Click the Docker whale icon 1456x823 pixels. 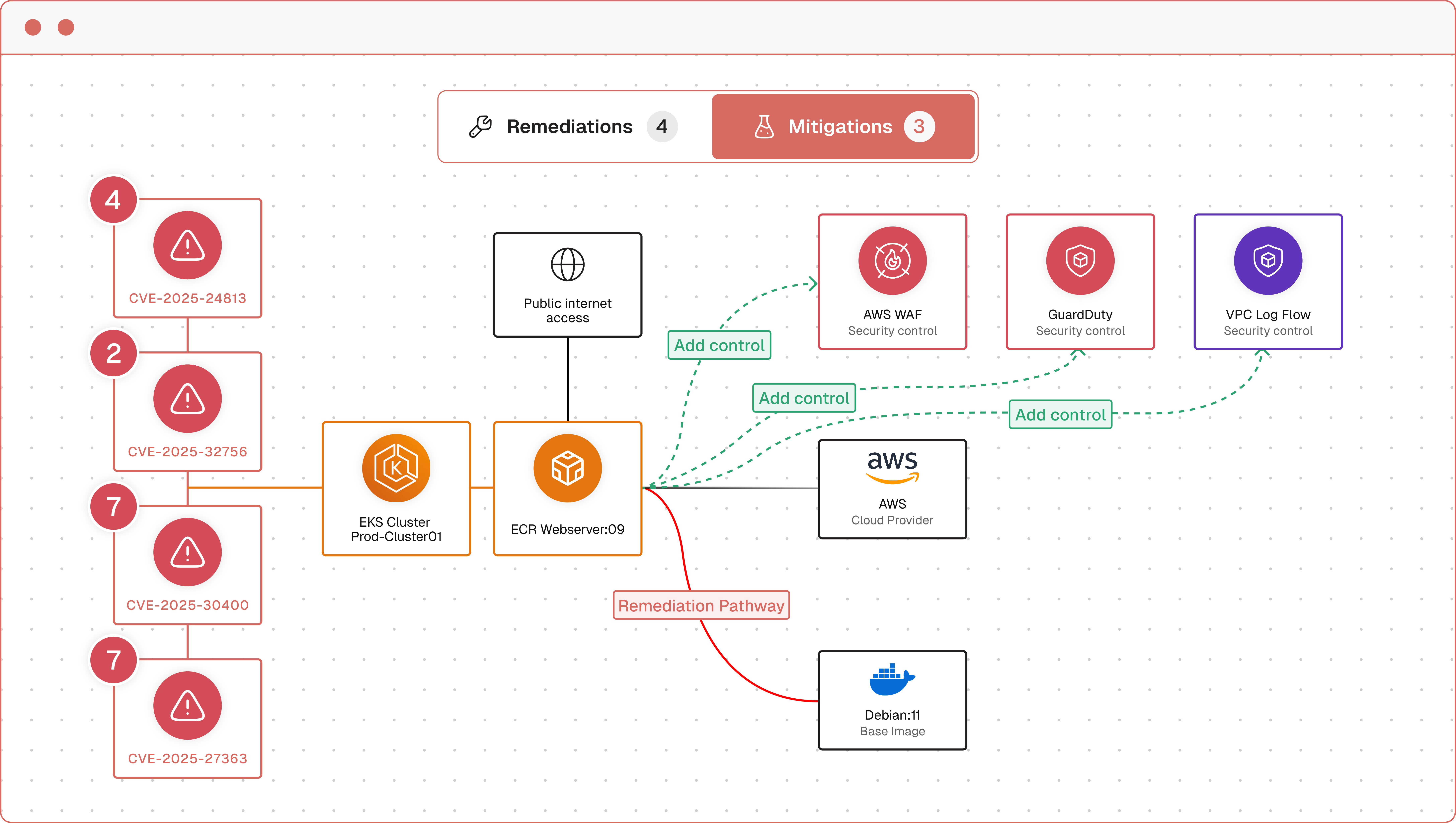point(892,680)
